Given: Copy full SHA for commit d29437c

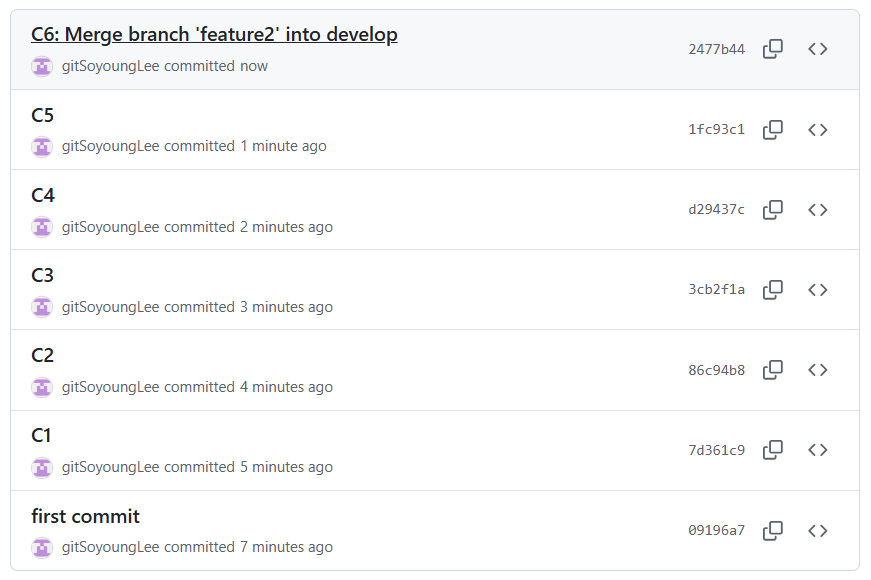Looking at the screenshot, I should click(x=772, y=210).
